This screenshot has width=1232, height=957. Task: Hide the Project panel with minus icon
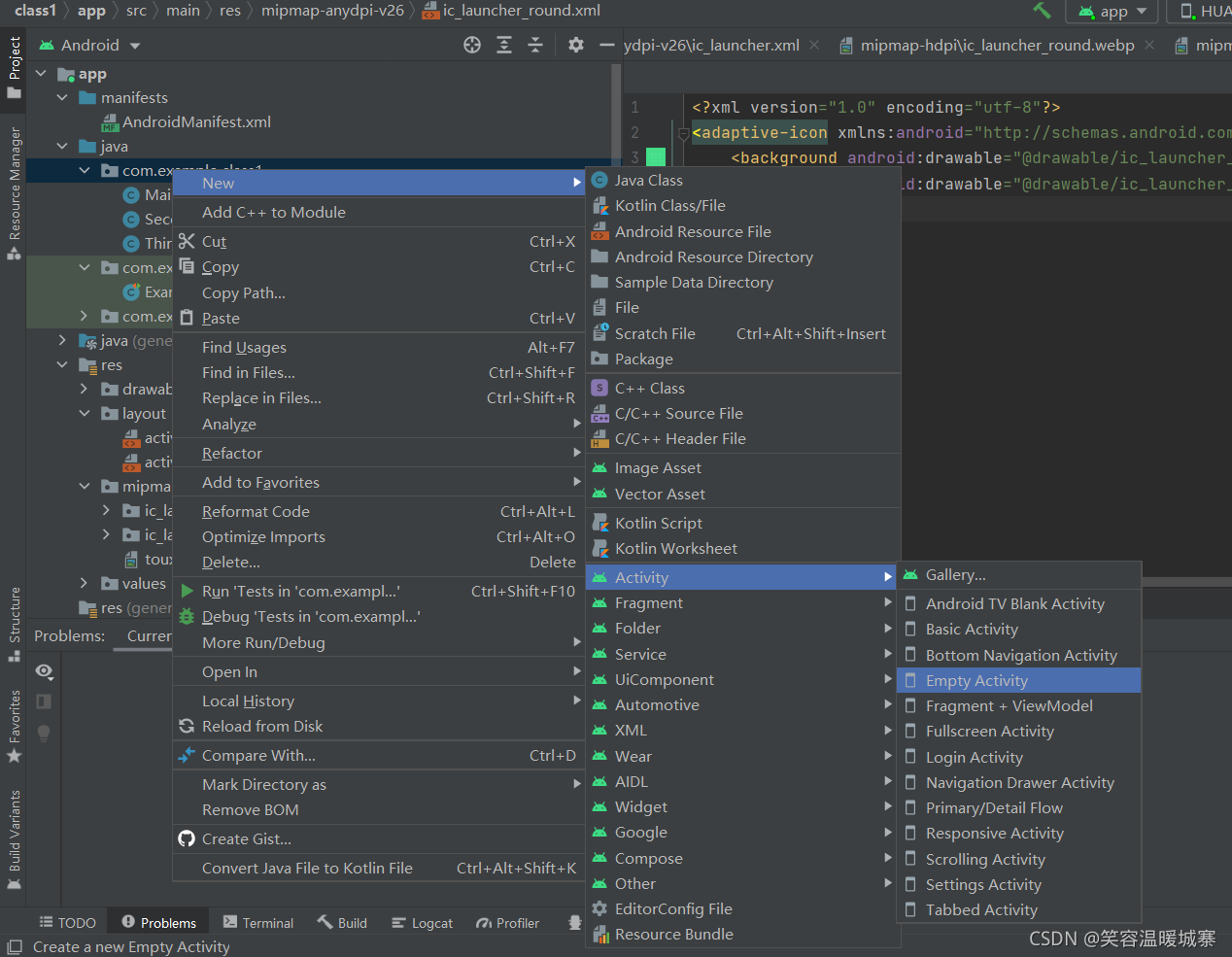607,45
